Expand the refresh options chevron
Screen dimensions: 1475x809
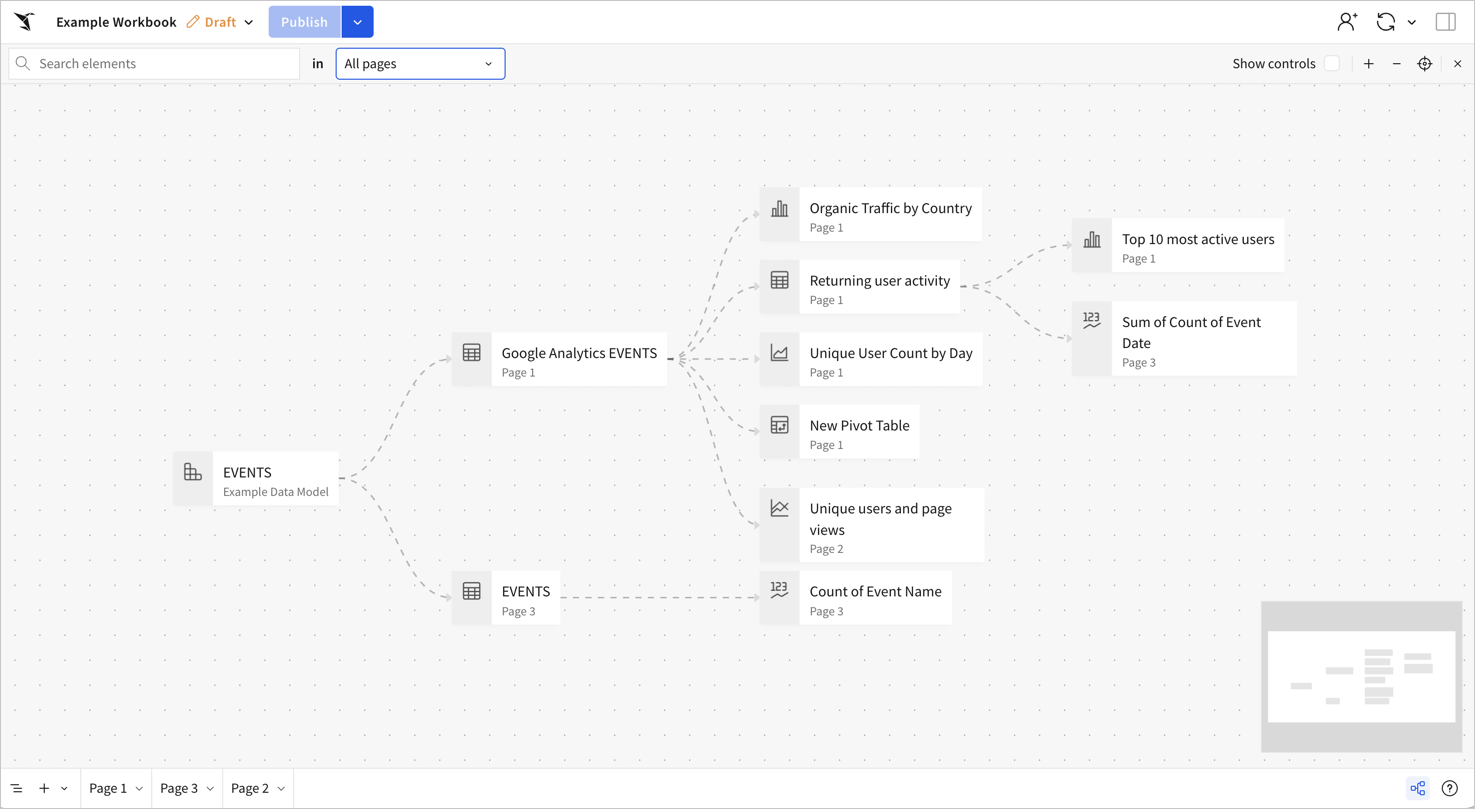coord(1412,22)
